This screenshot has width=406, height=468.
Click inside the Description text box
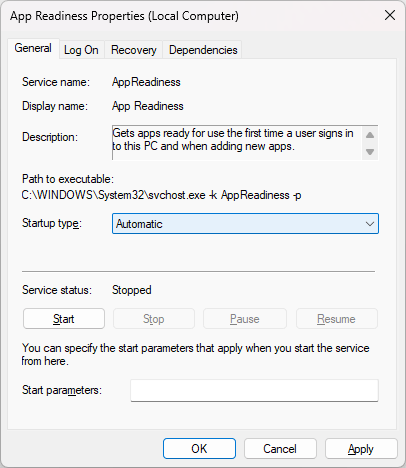point(237,143)
